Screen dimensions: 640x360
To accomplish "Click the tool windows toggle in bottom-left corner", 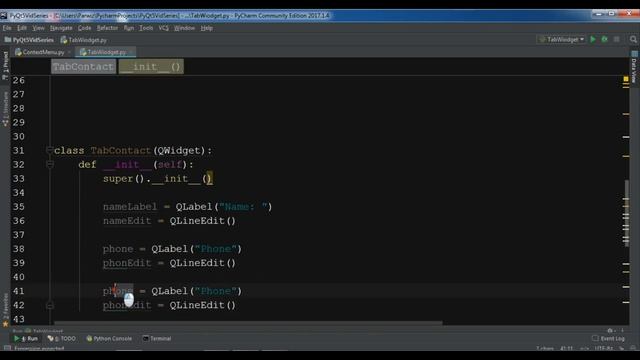I will (x=7, y=348).
